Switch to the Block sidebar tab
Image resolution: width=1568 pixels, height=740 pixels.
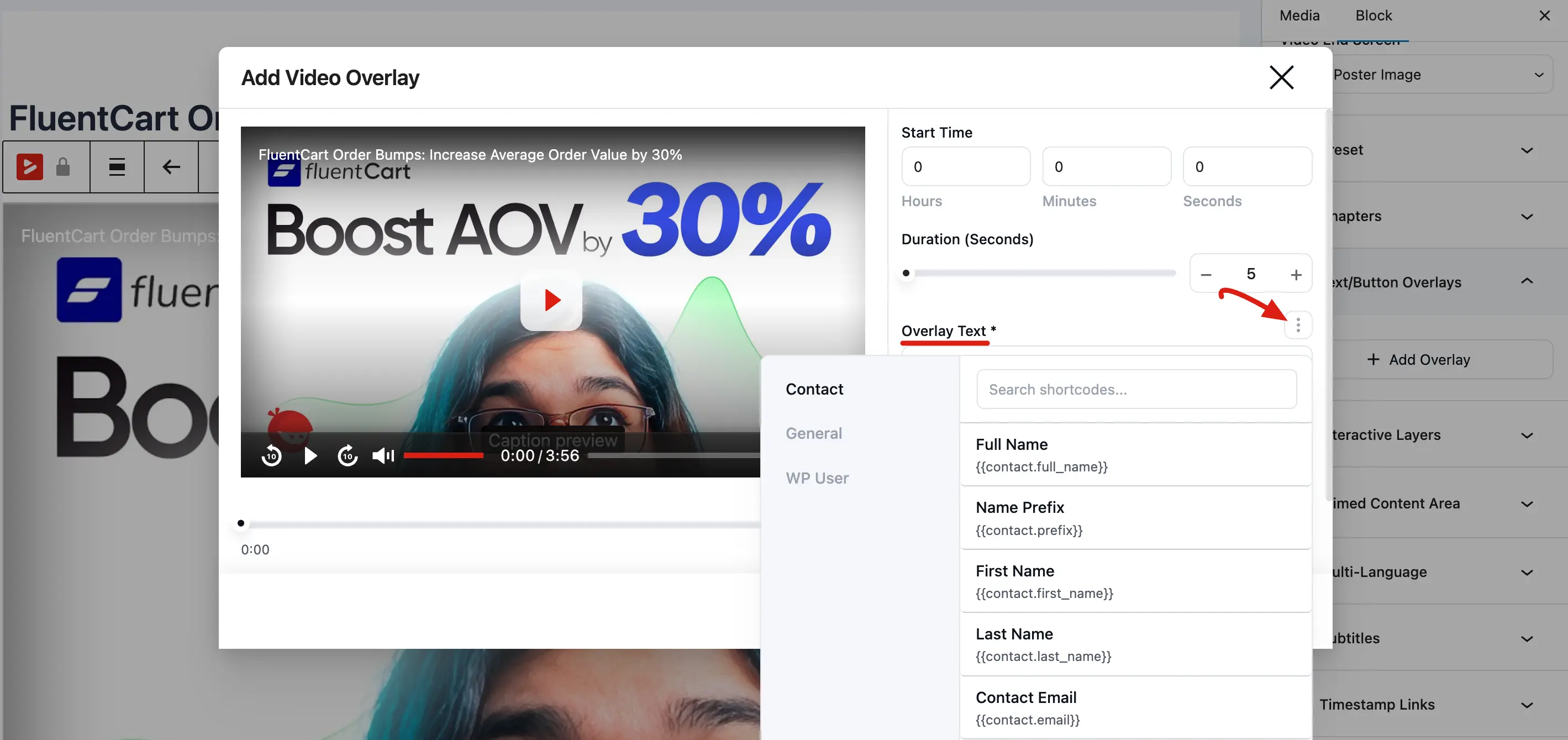pos(1373,16)
